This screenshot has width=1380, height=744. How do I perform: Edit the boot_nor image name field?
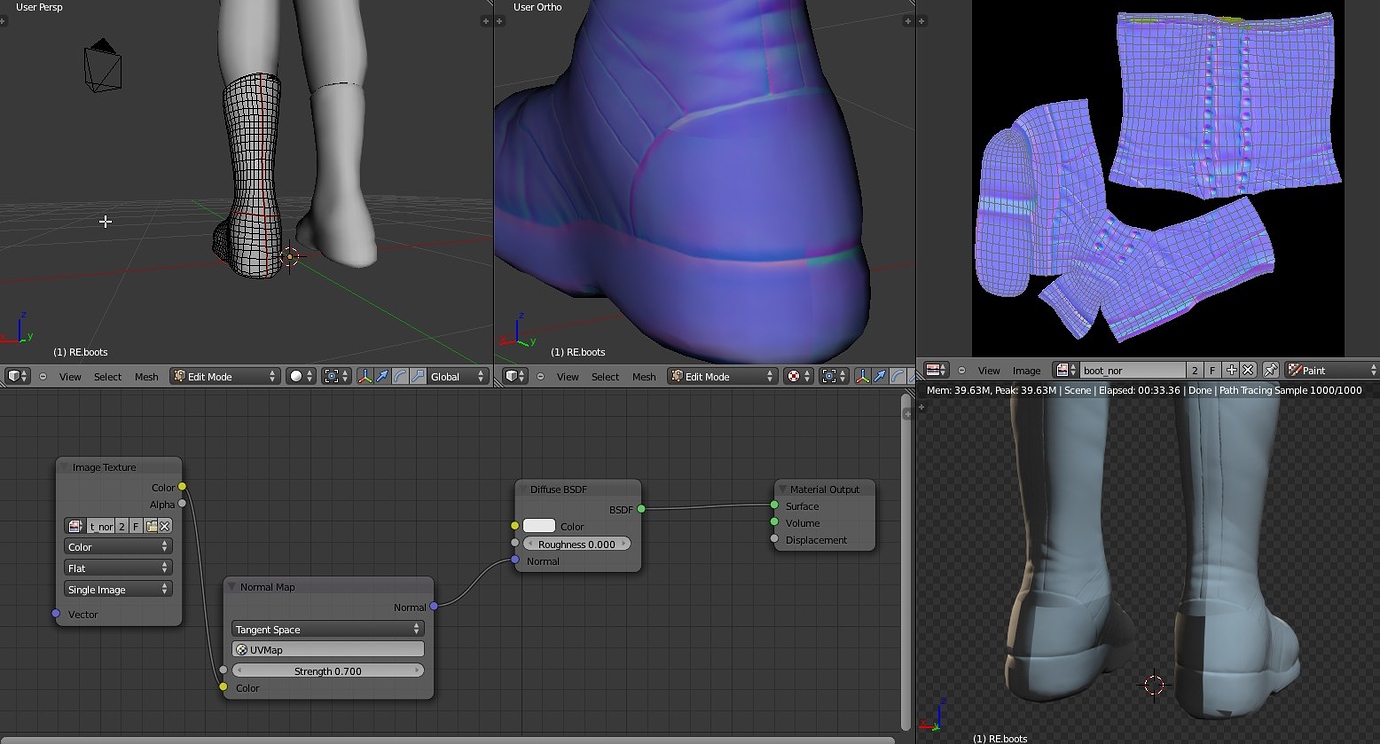[1132, 370]
